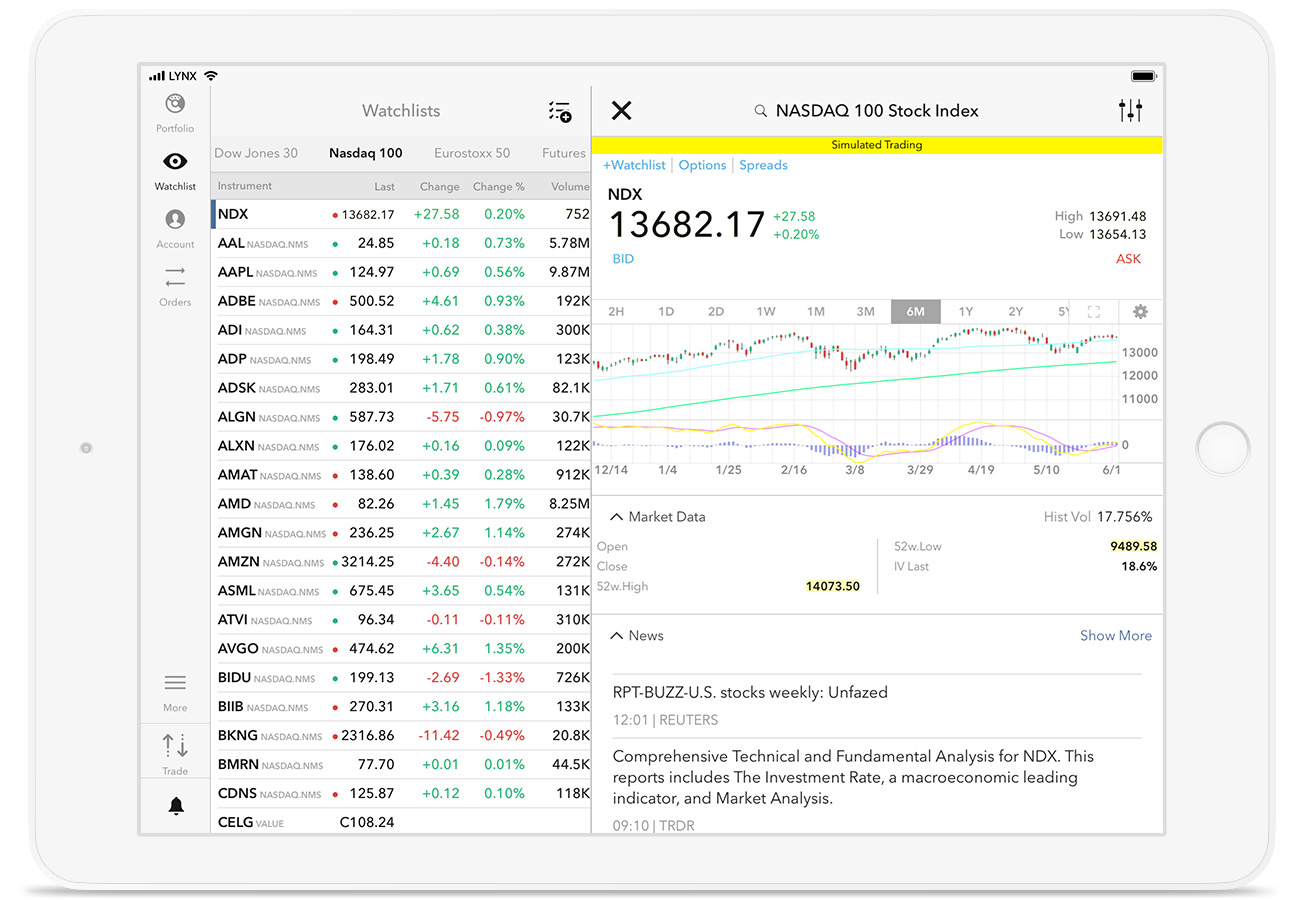This screenshot has width=1300, height=900.
Task: Select the 1W chart timeframe
Action: (766, 311)
